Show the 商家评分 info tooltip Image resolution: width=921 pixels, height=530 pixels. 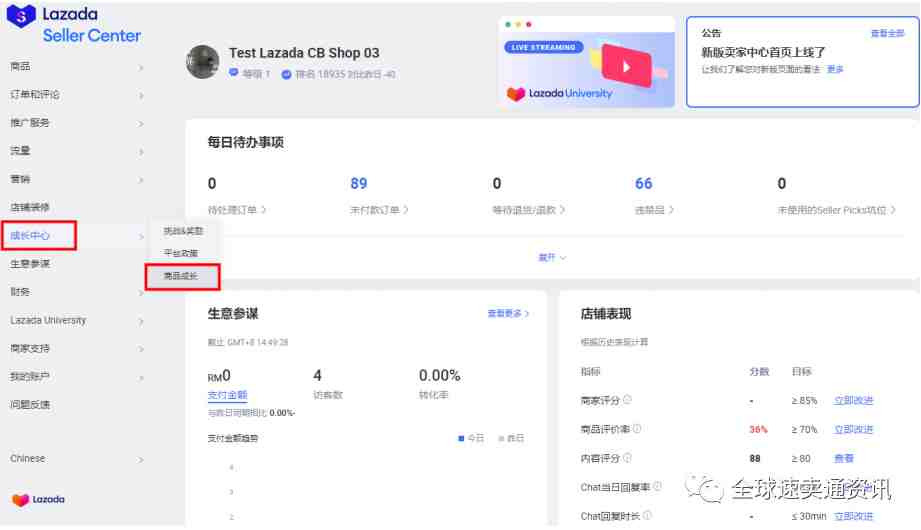pyautogui.click(x=627, y=400)
